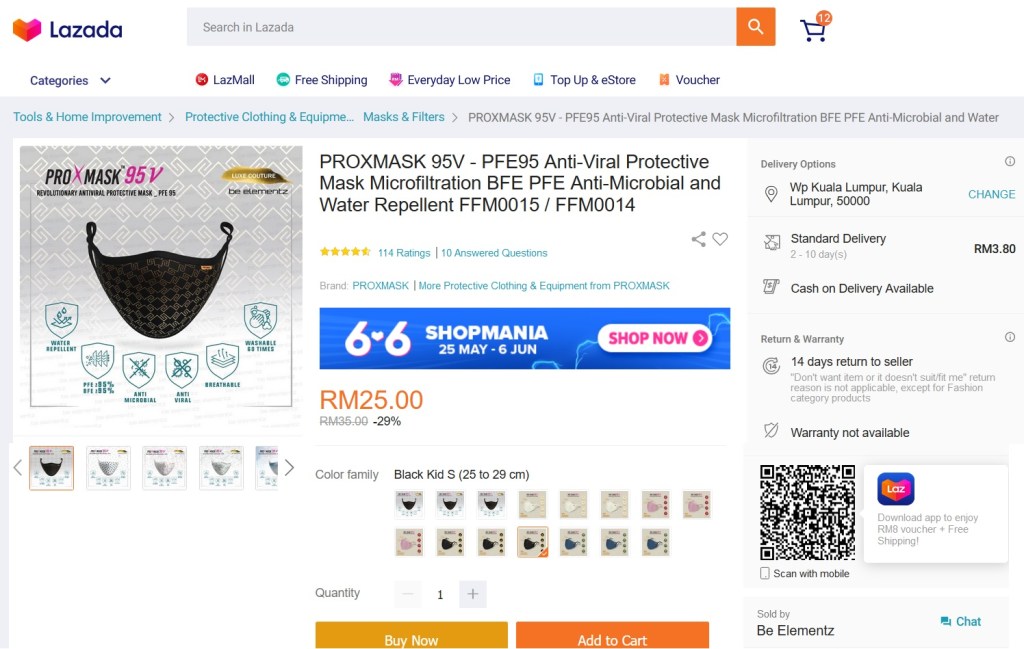
Task: Select the first black mask color swatch
Action: (409, 505)
